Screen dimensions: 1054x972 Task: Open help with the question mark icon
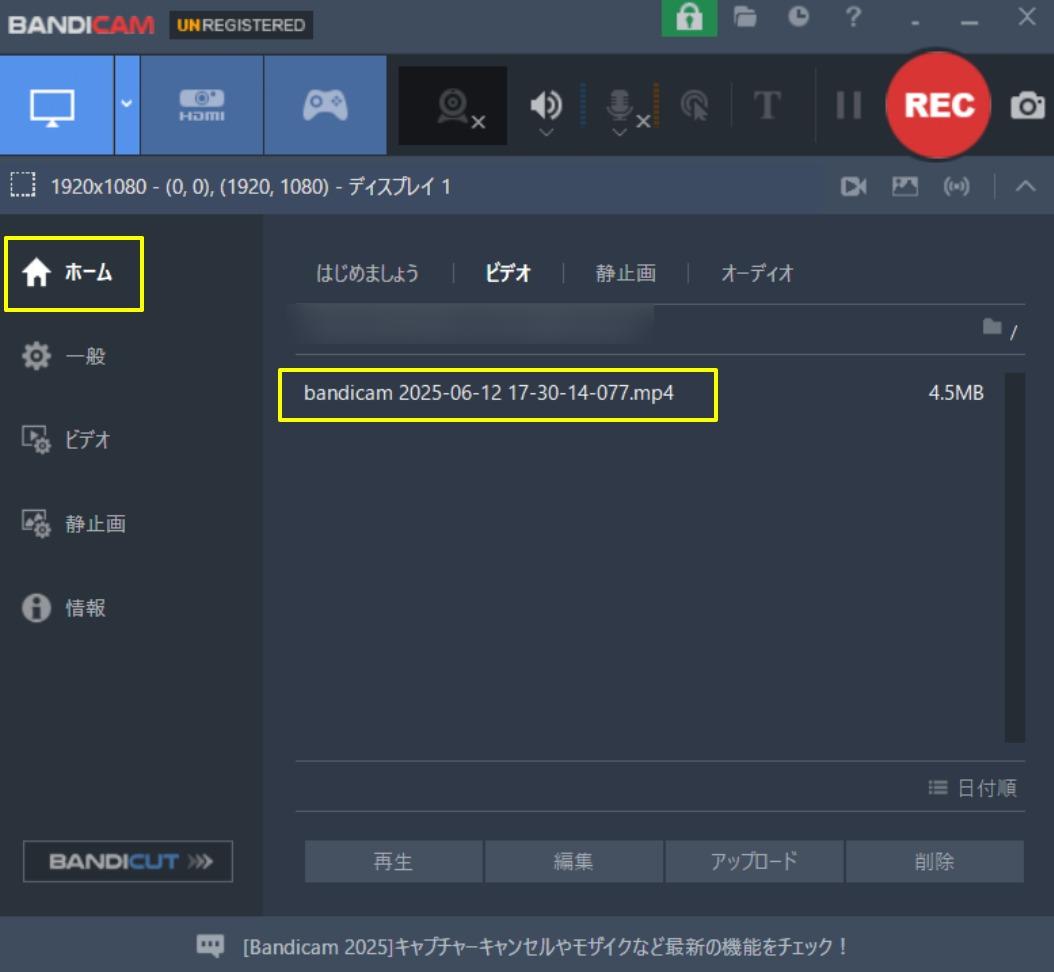(x=852, y=17)
